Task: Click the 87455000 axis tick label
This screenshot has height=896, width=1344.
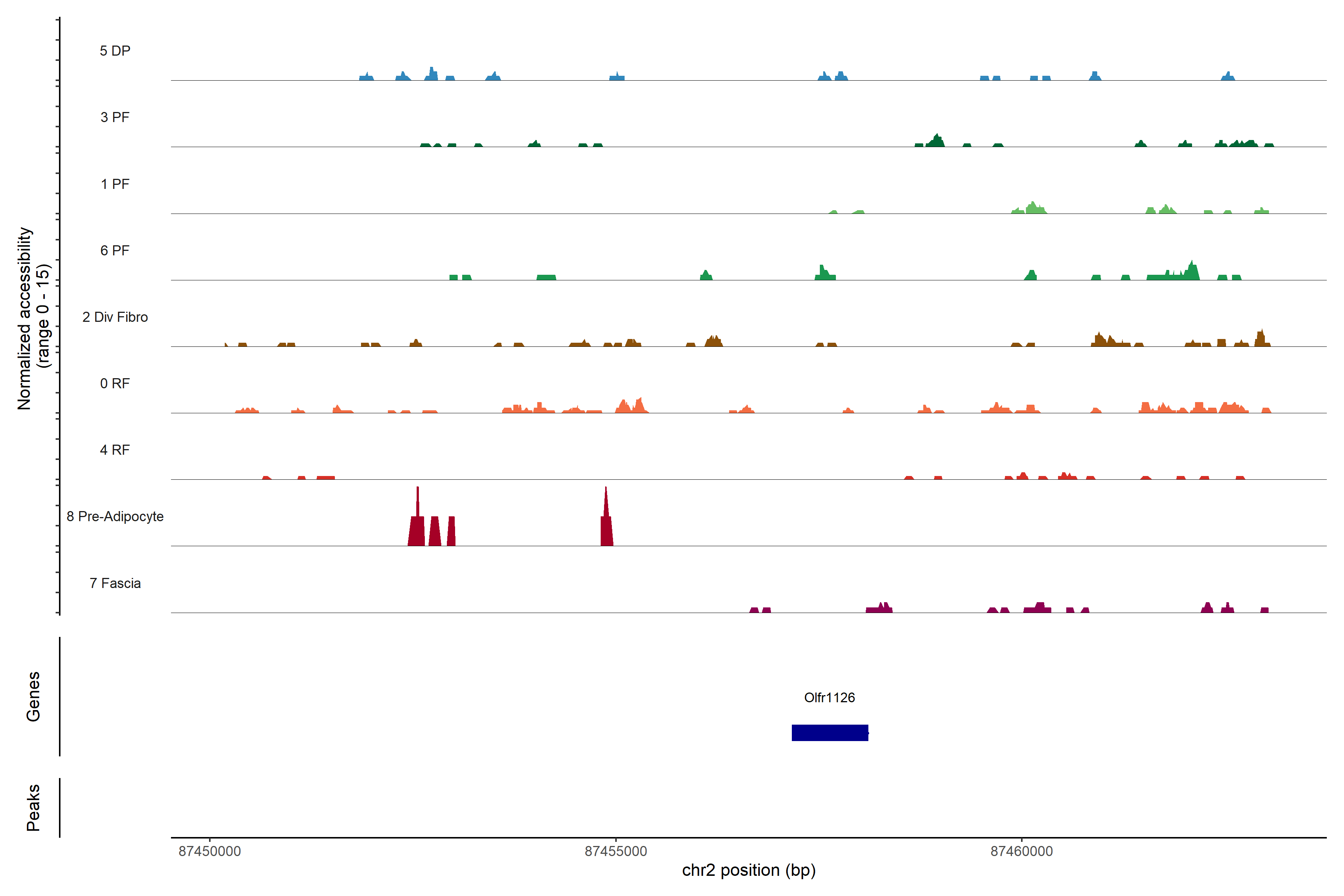Action: pyautogui.click(x=615, y=852)
